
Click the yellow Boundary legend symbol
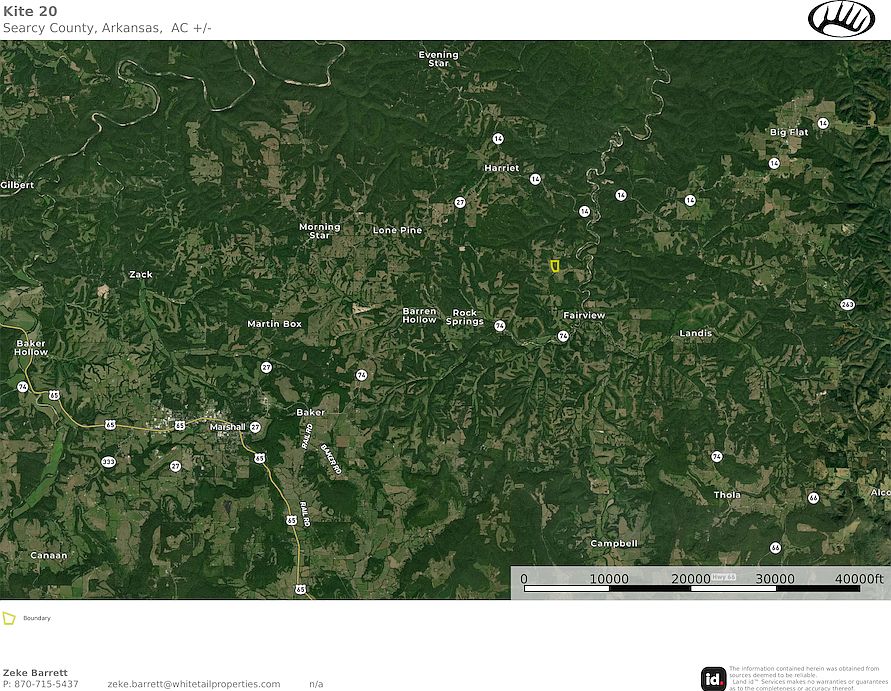pyautogui.click(x=9, y=618)
